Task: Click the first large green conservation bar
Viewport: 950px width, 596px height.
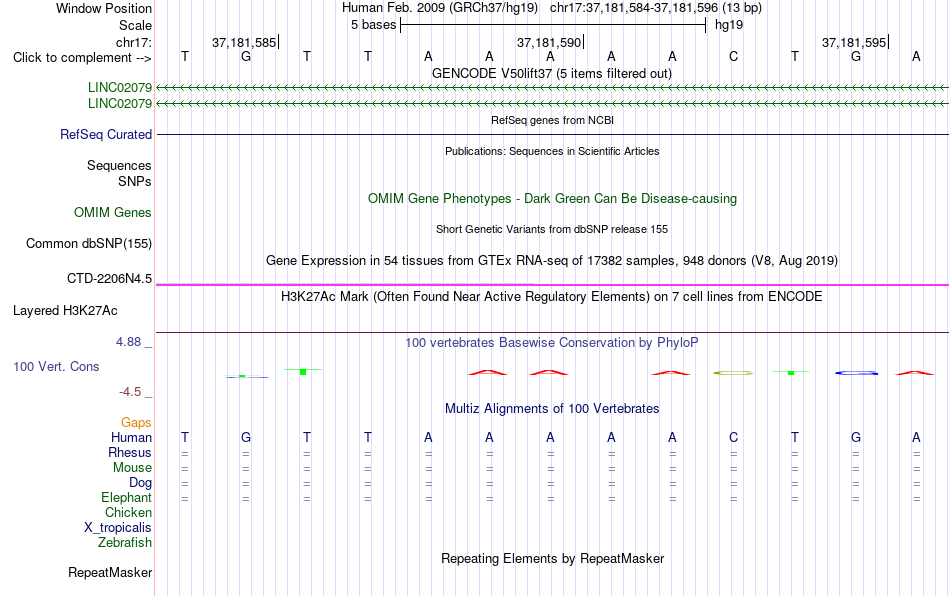Action: 303,371
